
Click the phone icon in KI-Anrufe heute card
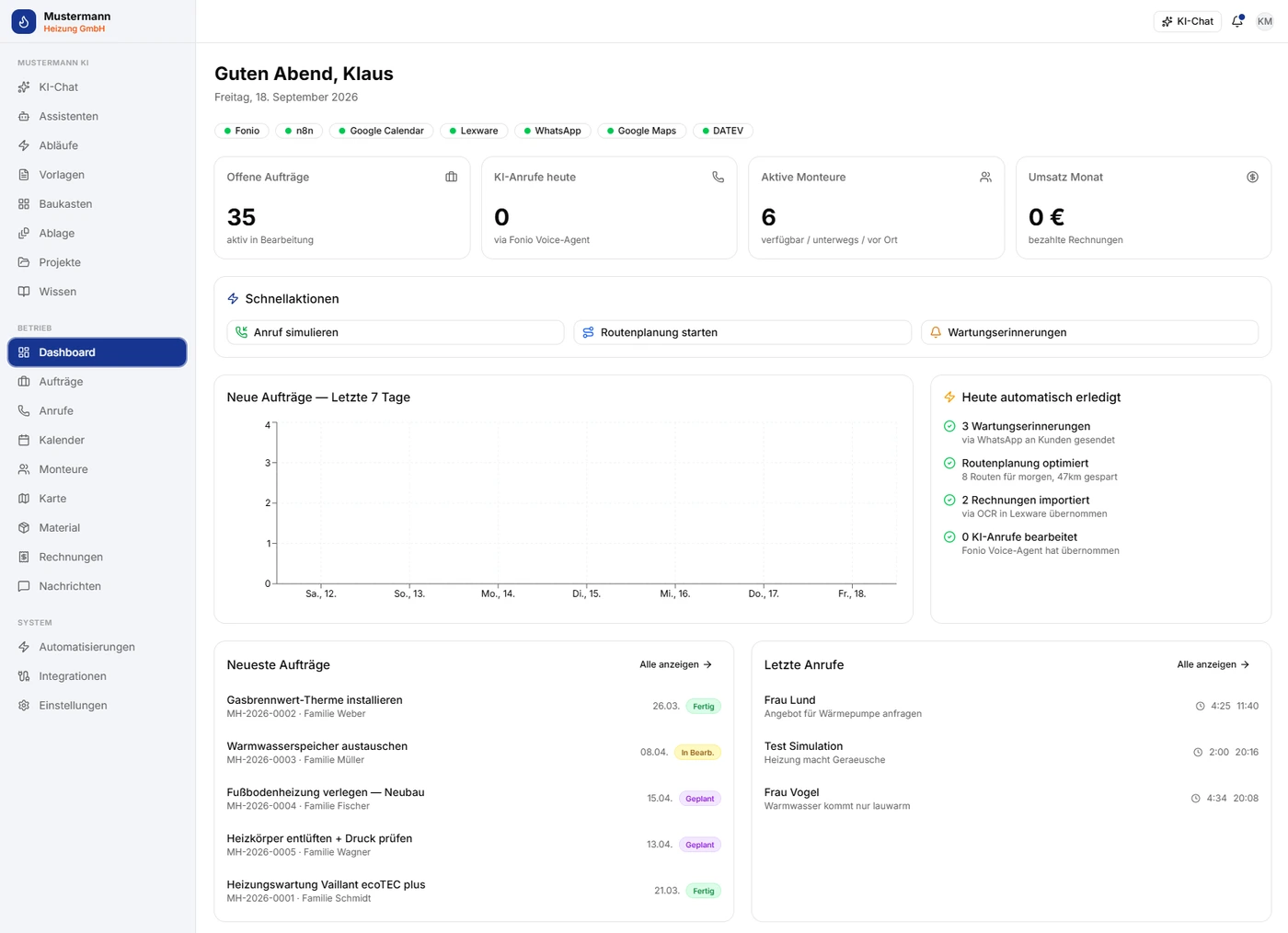(718, 177)
